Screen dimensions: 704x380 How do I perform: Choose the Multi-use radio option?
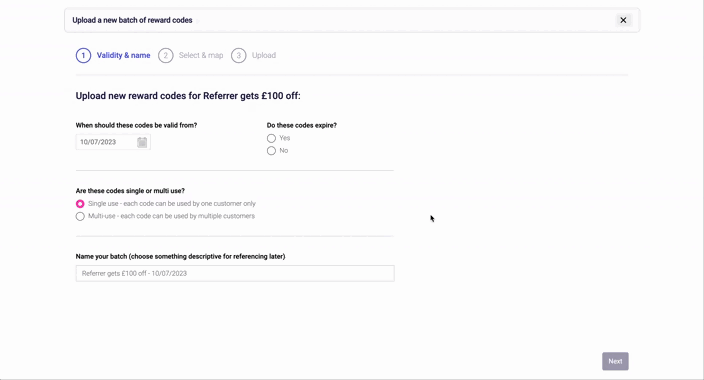tap(80, 217)
